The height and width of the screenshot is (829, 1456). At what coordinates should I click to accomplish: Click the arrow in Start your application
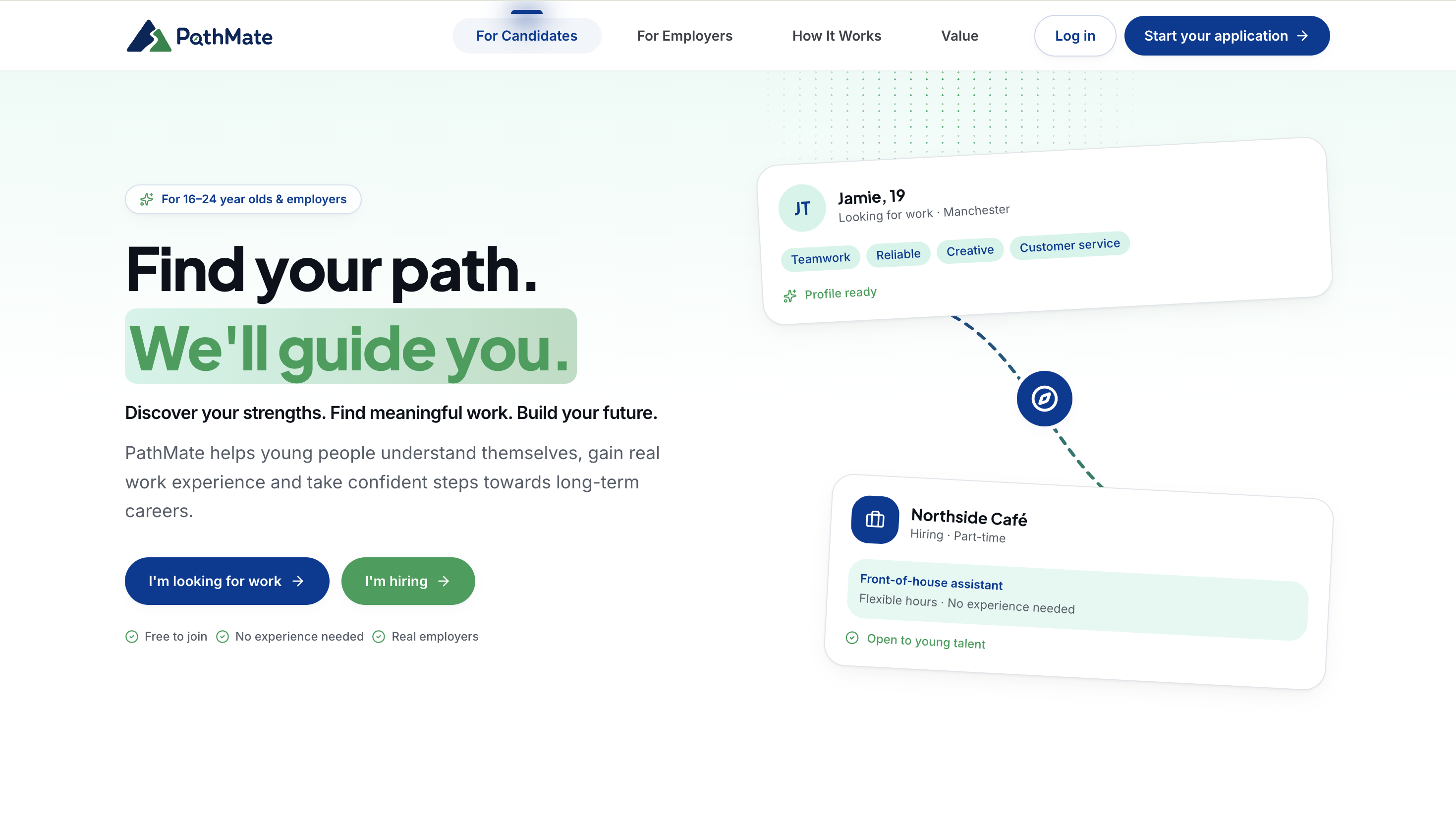click(1302, 36)
